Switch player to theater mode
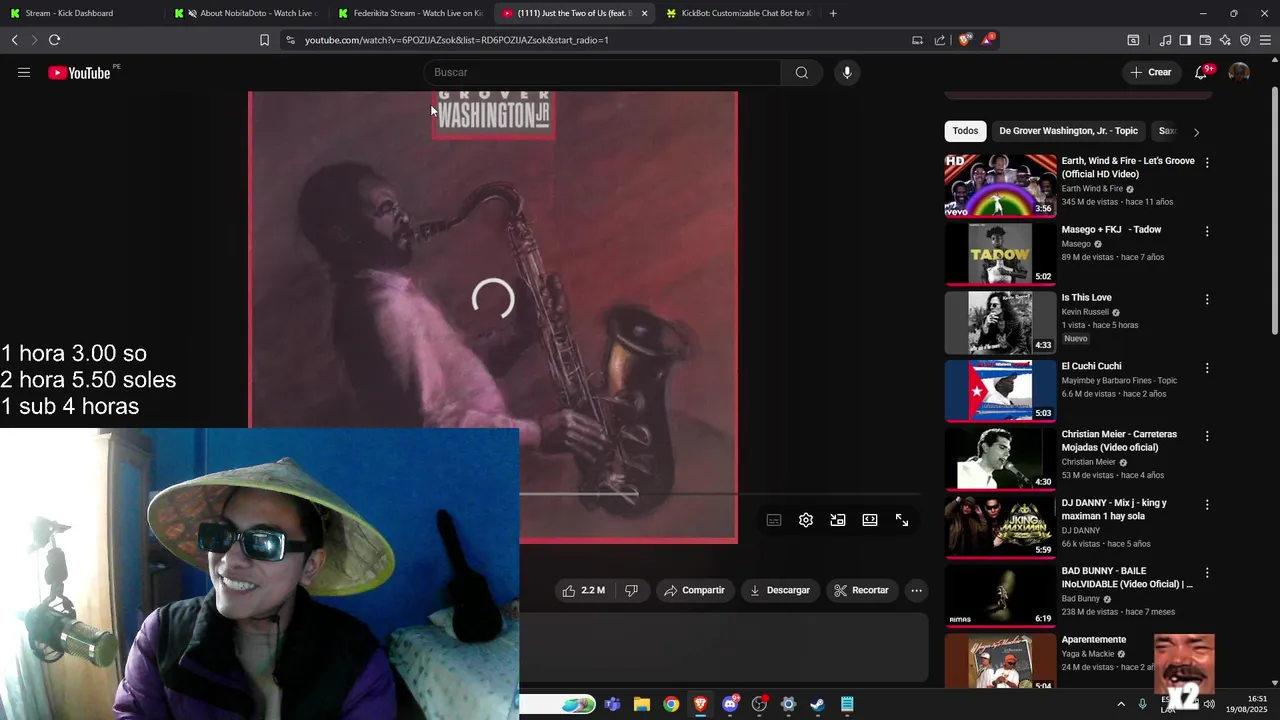 point(870,520)
